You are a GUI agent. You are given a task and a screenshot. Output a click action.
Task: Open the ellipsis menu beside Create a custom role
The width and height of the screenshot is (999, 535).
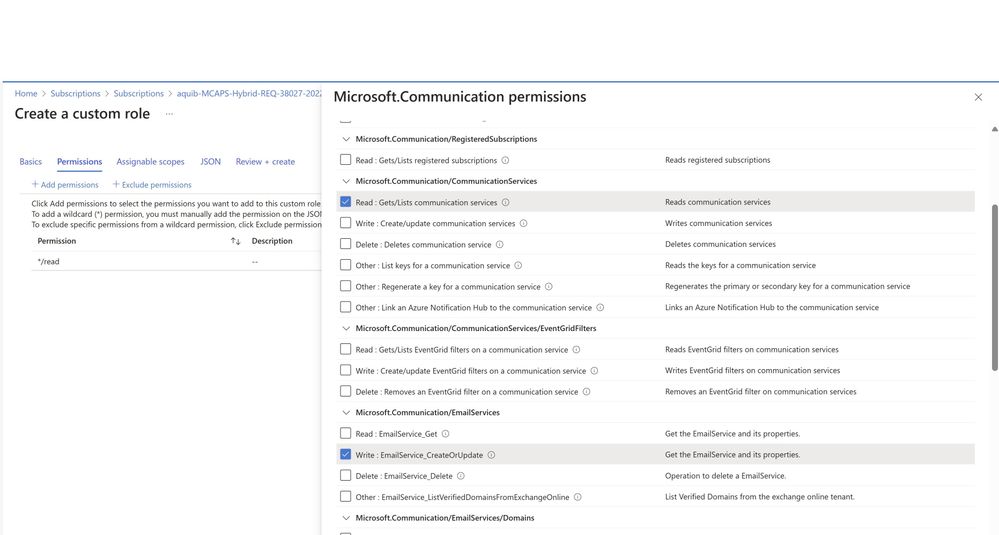tap(169, 114)
